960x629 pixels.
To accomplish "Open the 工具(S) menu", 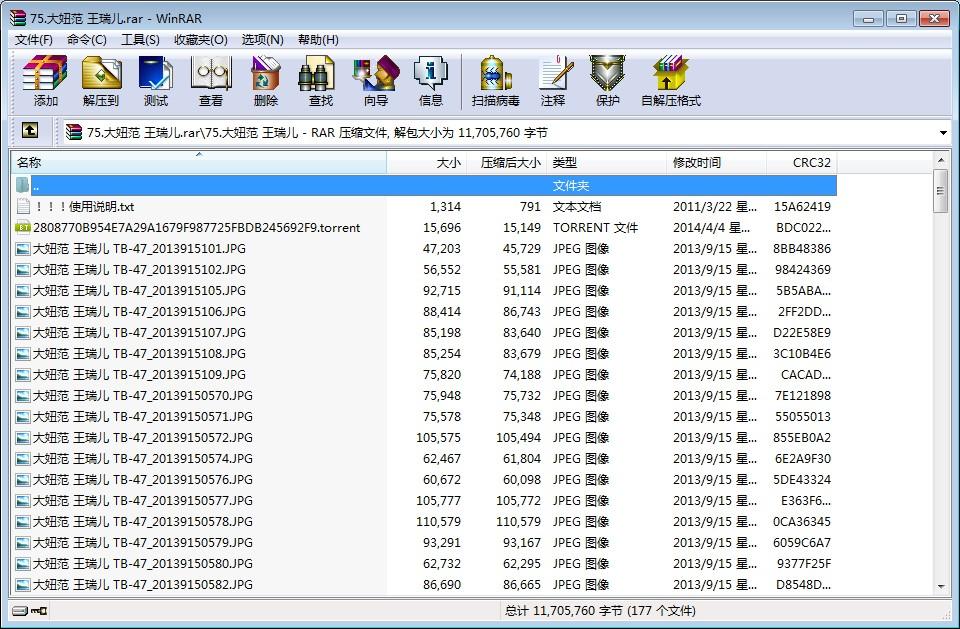I will click(140, 40).
